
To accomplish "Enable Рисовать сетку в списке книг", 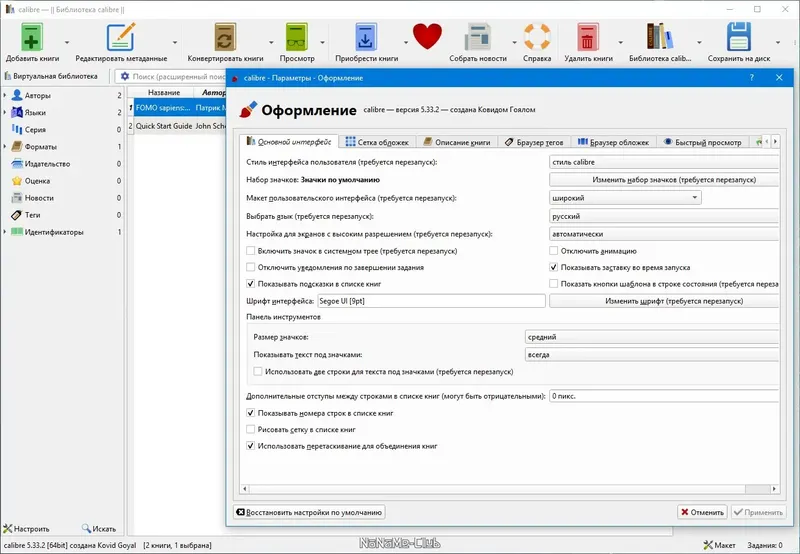I will [251, 429].
